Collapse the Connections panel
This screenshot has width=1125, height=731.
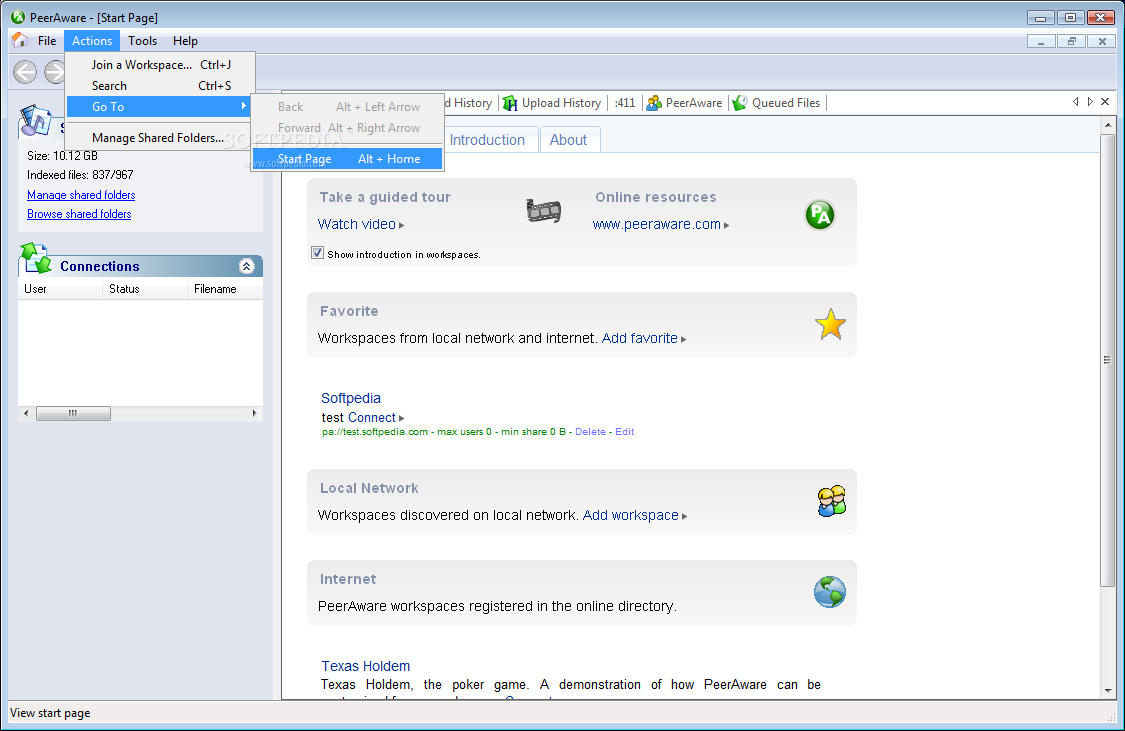click(x=246, y=266)
